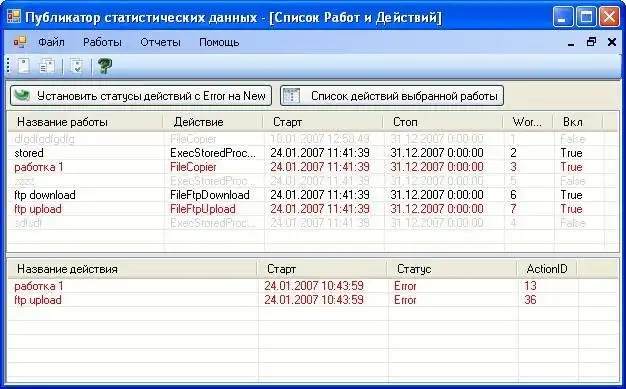Sort by Название действия column header

[133, 269]
